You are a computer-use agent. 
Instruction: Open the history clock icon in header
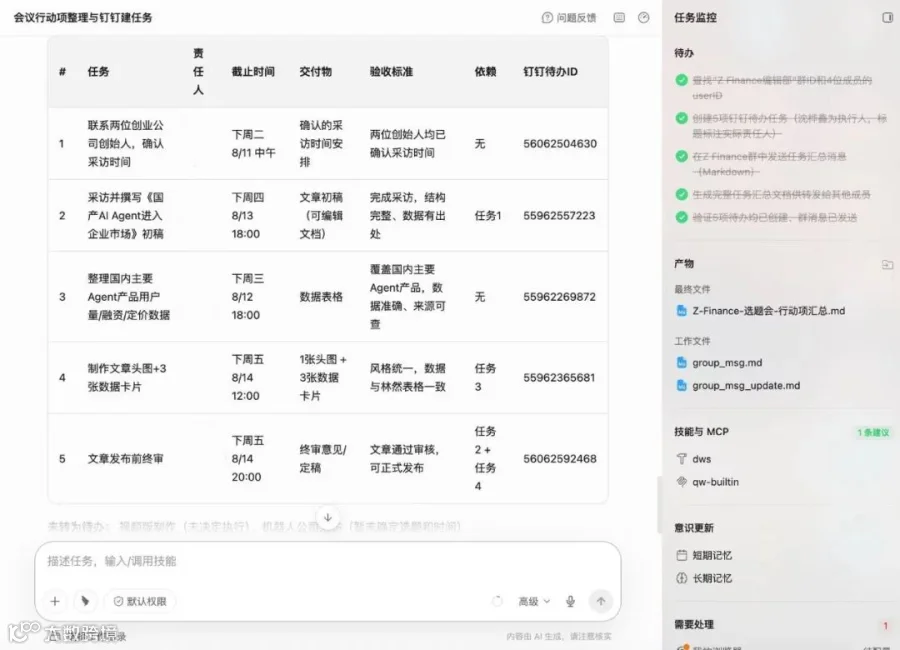pyautogui.click(x=644, y=18)
